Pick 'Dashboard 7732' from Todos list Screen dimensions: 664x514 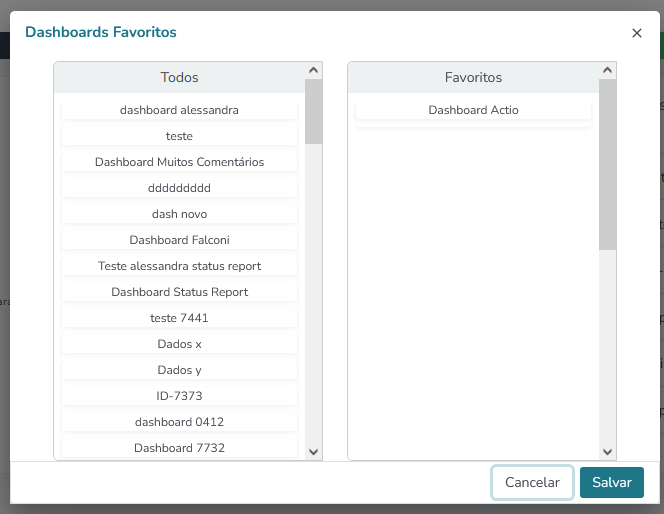[179, 448]
